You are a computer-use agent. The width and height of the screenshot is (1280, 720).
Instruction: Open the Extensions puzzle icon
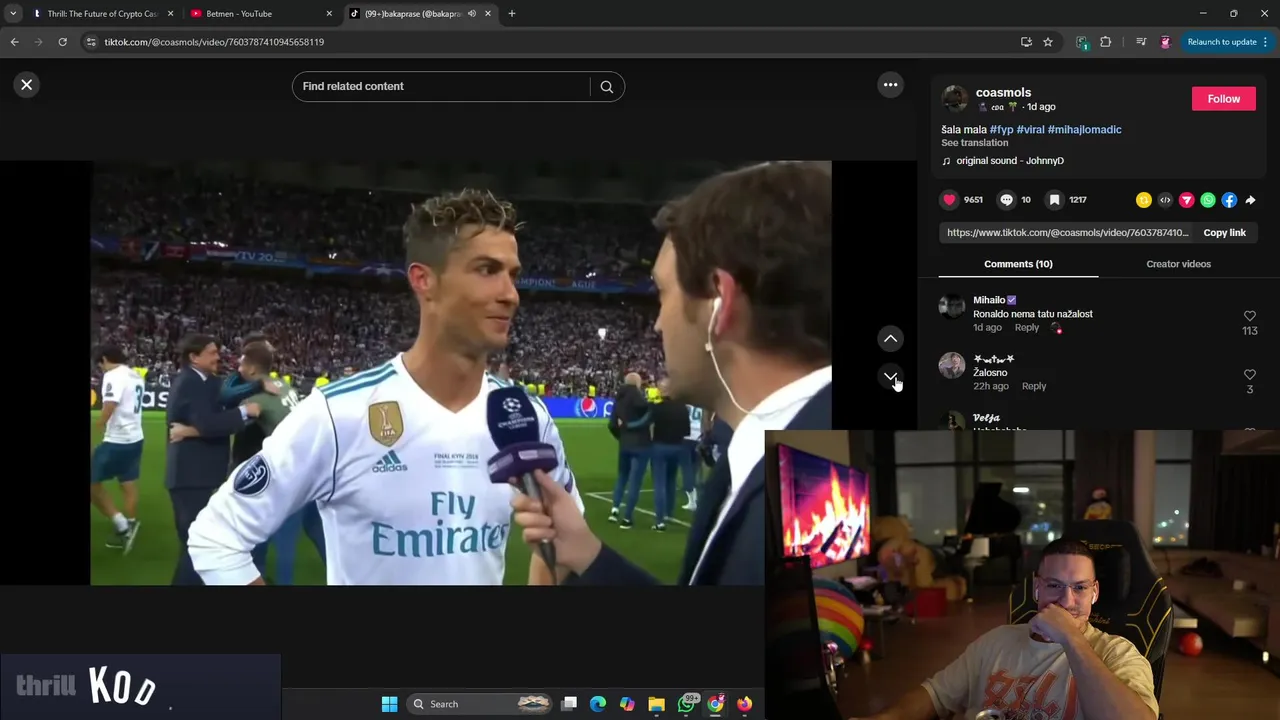click(x=1105, y=42)
